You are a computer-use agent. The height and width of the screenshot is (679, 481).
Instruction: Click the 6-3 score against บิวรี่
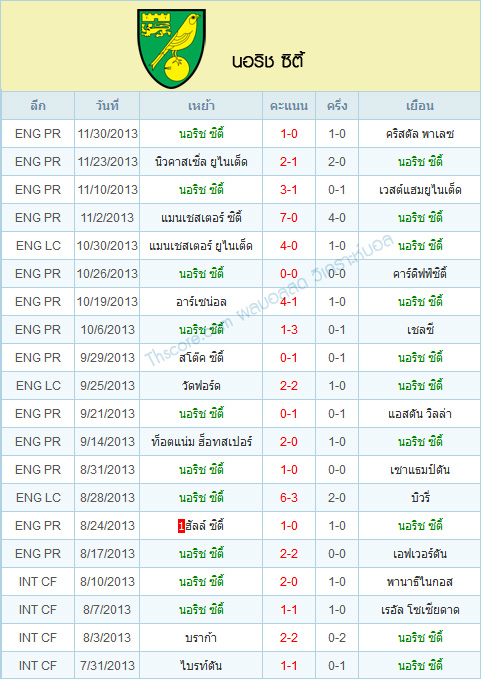[289, 498]
